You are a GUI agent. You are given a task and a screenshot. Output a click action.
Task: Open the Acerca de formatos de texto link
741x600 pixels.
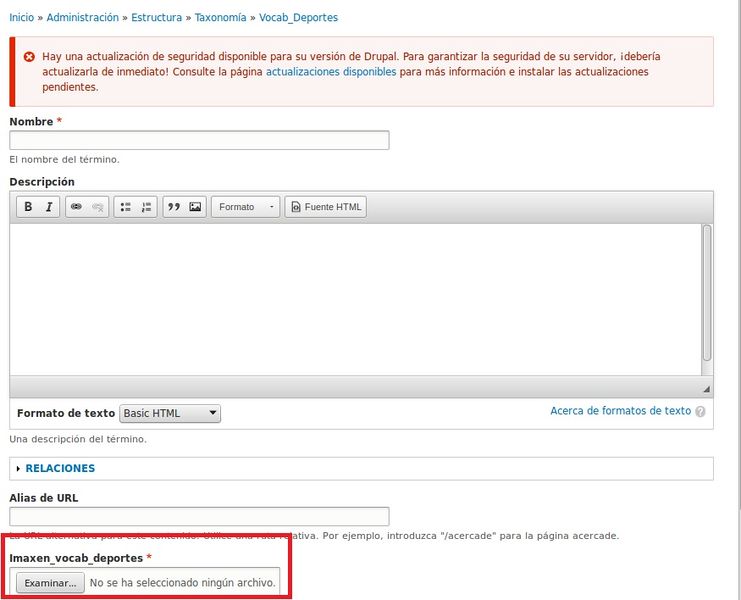tap(620, 411)
